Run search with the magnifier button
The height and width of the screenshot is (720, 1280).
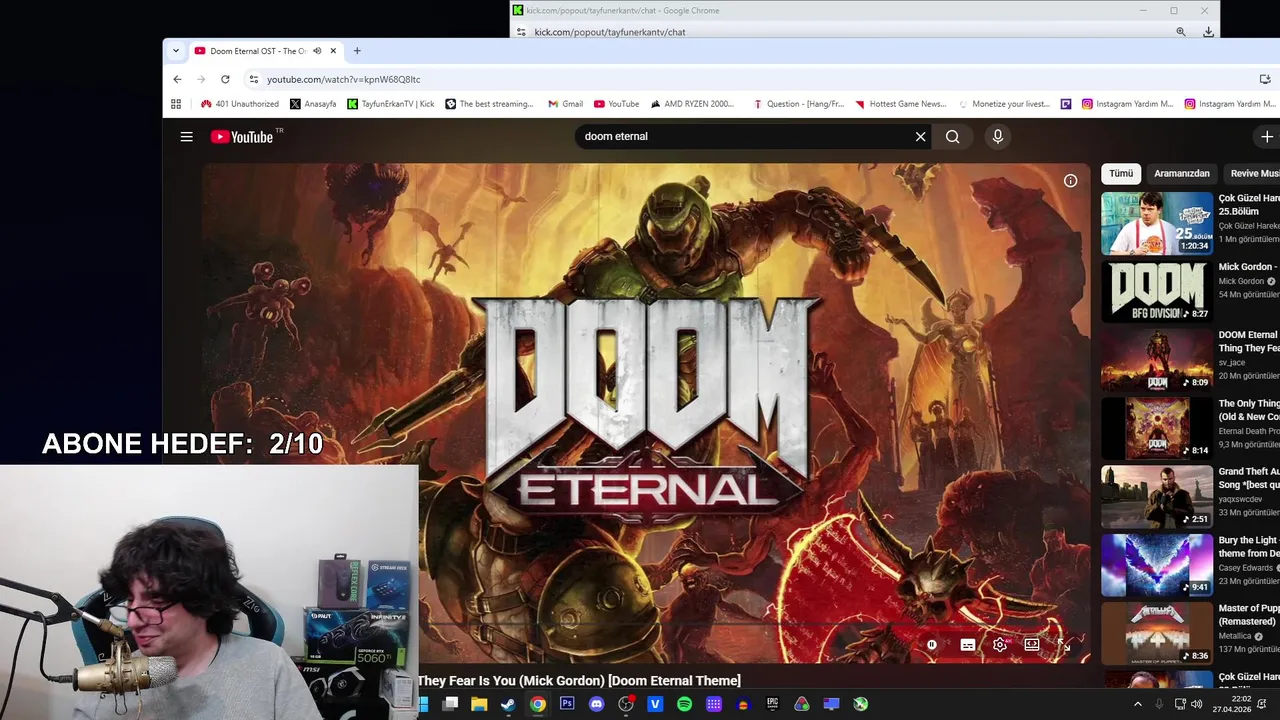point(952,137)
